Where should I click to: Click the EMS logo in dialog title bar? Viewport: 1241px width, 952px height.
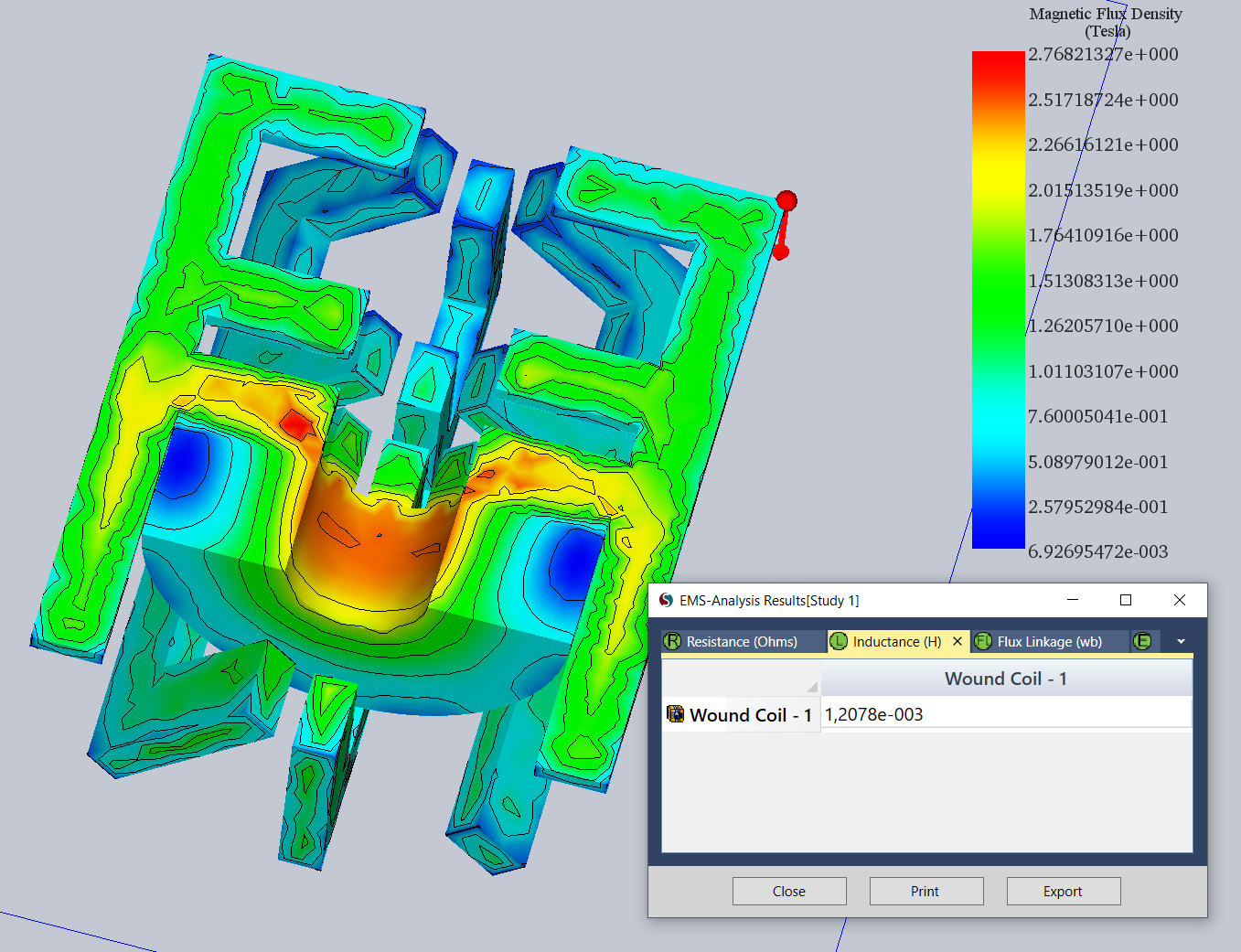pyautogui.click(x=666, y=601)
